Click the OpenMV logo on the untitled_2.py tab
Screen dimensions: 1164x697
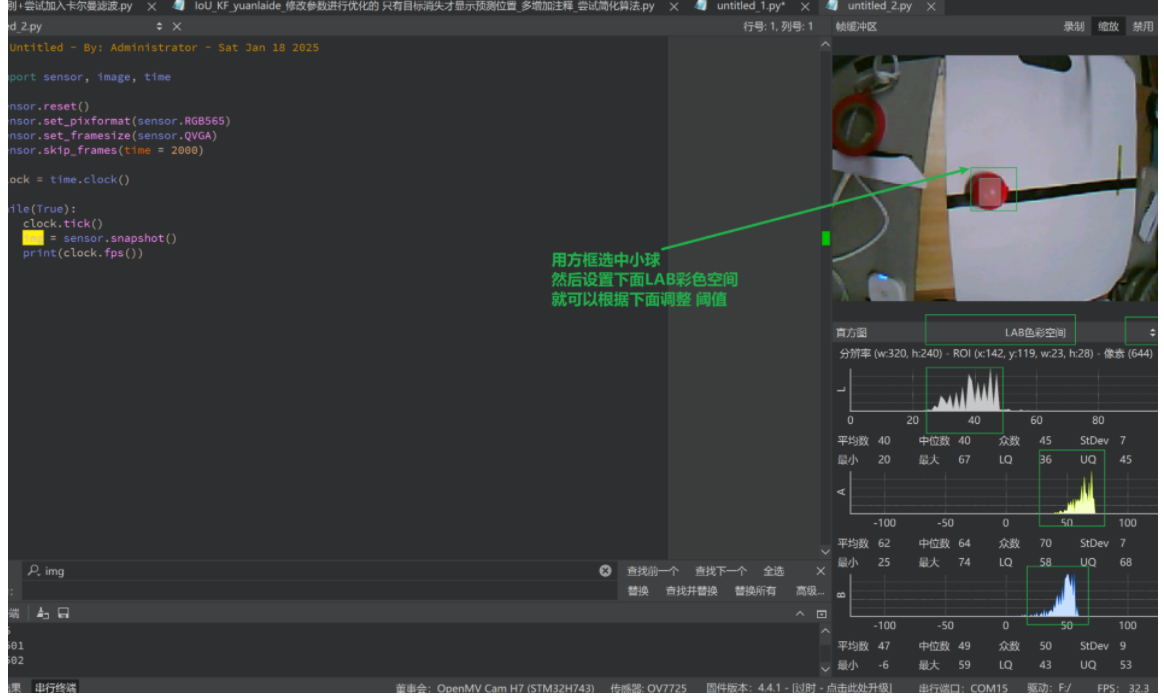click(x=832, y=5)
